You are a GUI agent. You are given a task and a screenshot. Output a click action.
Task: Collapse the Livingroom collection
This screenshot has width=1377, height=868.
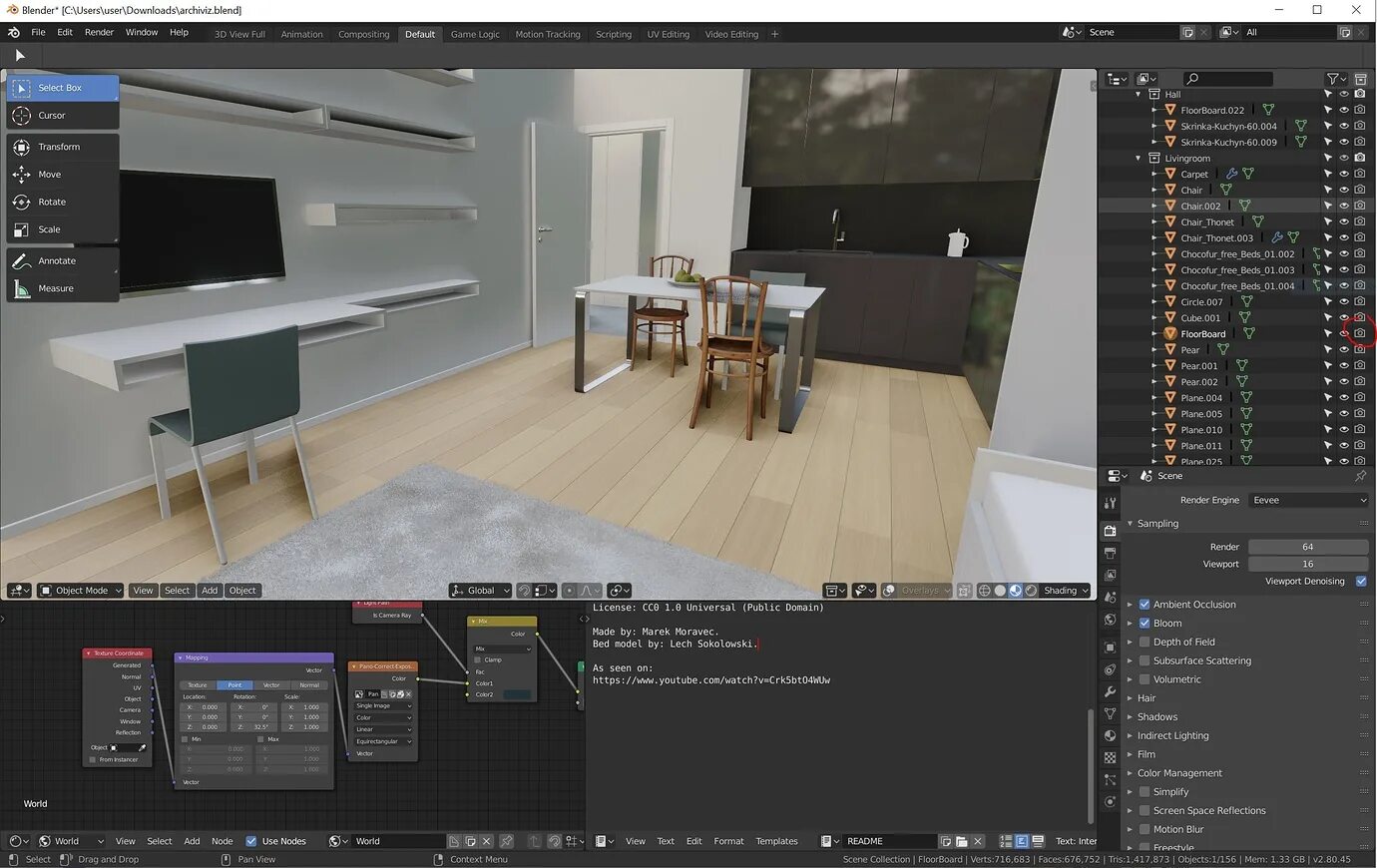tap(1138, 158)
